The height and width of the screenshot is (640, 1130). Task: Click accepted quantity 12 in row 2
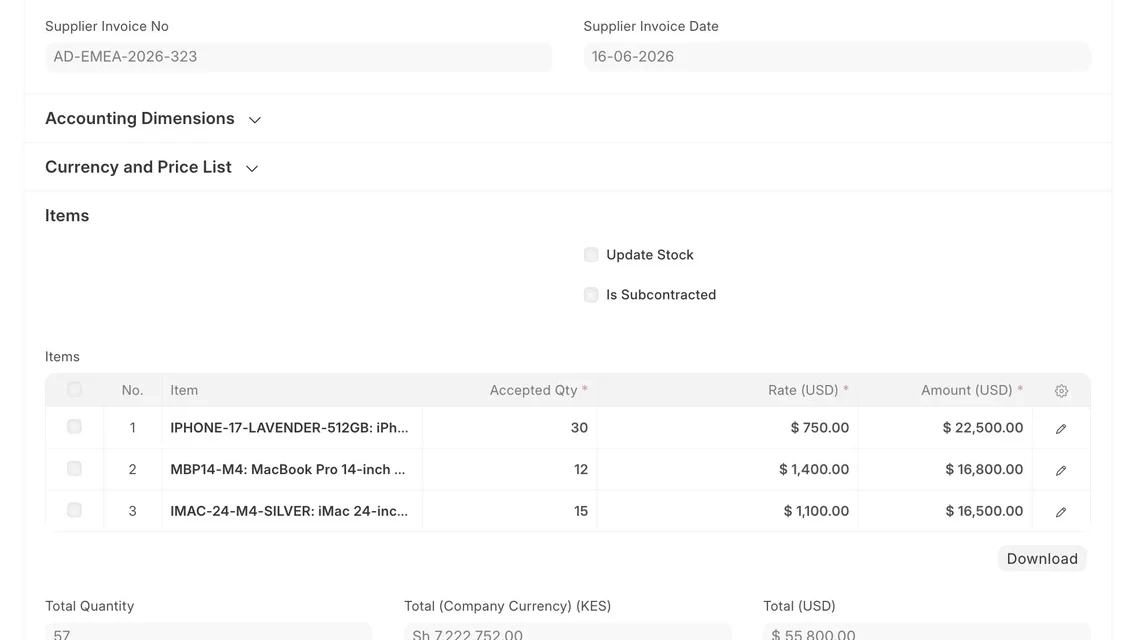510,470
